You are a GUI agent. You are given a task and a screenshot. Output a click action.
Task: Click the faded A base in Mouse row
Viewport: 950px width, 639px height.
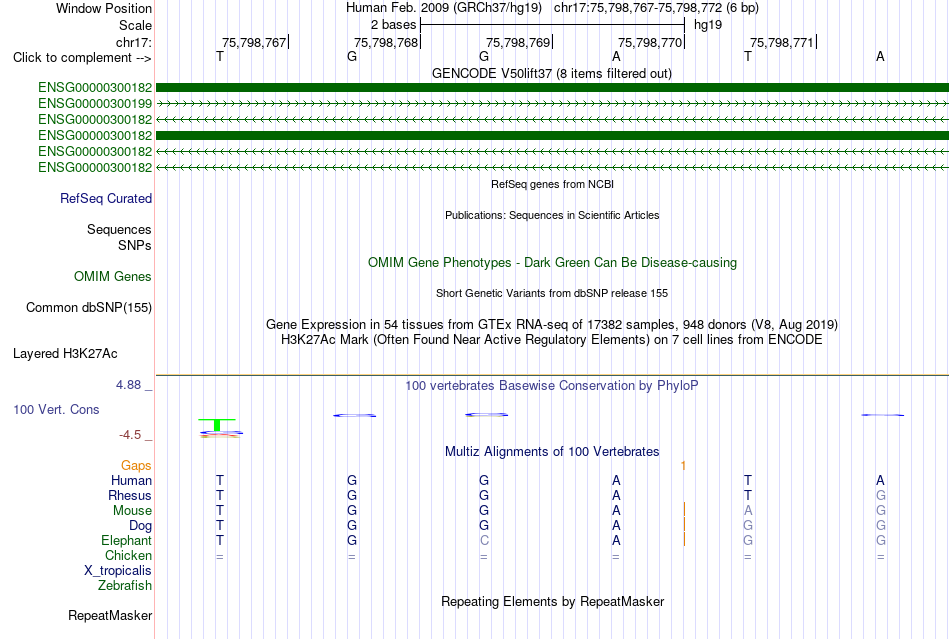click(748, 511)
